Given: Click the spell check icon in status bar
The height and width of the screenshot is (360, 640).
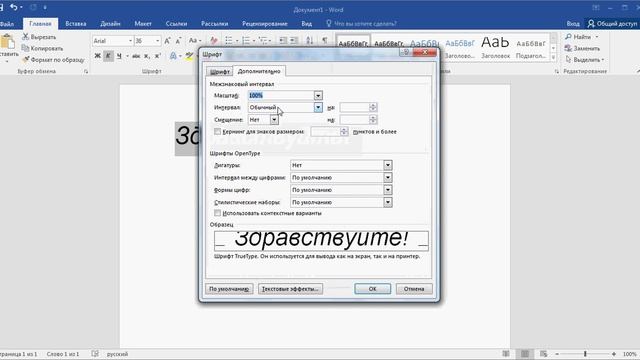Looking at the screenshot, I should coord(95,354).
